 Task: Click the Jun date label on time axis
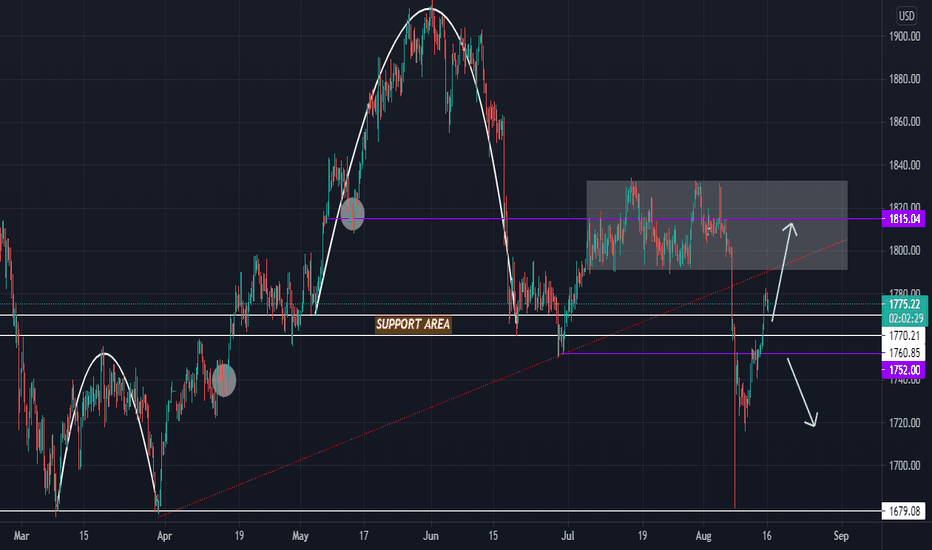click(x=431, y=536)
